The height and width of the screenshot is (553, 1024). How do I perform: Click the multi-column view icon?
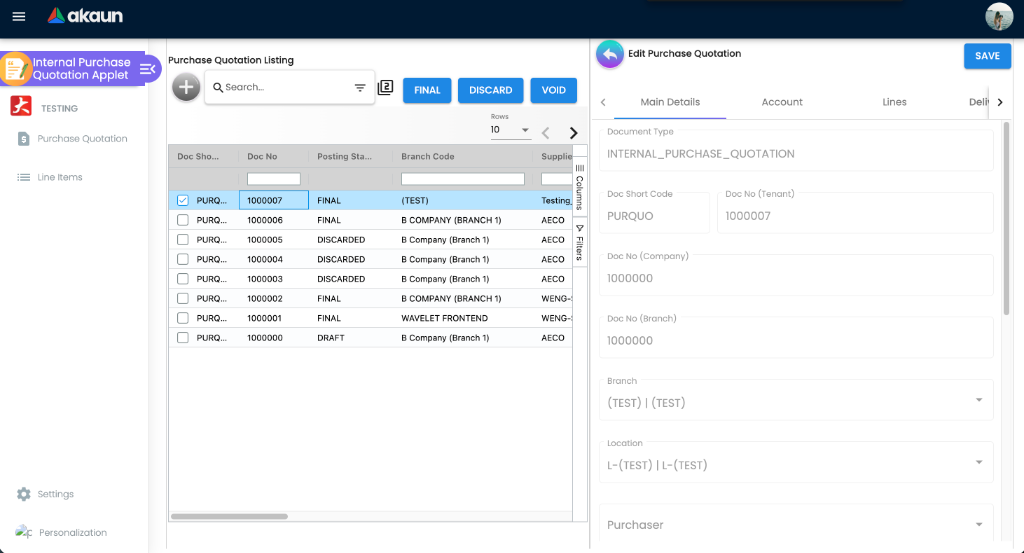pyautogui.click(x=386, y=87)
